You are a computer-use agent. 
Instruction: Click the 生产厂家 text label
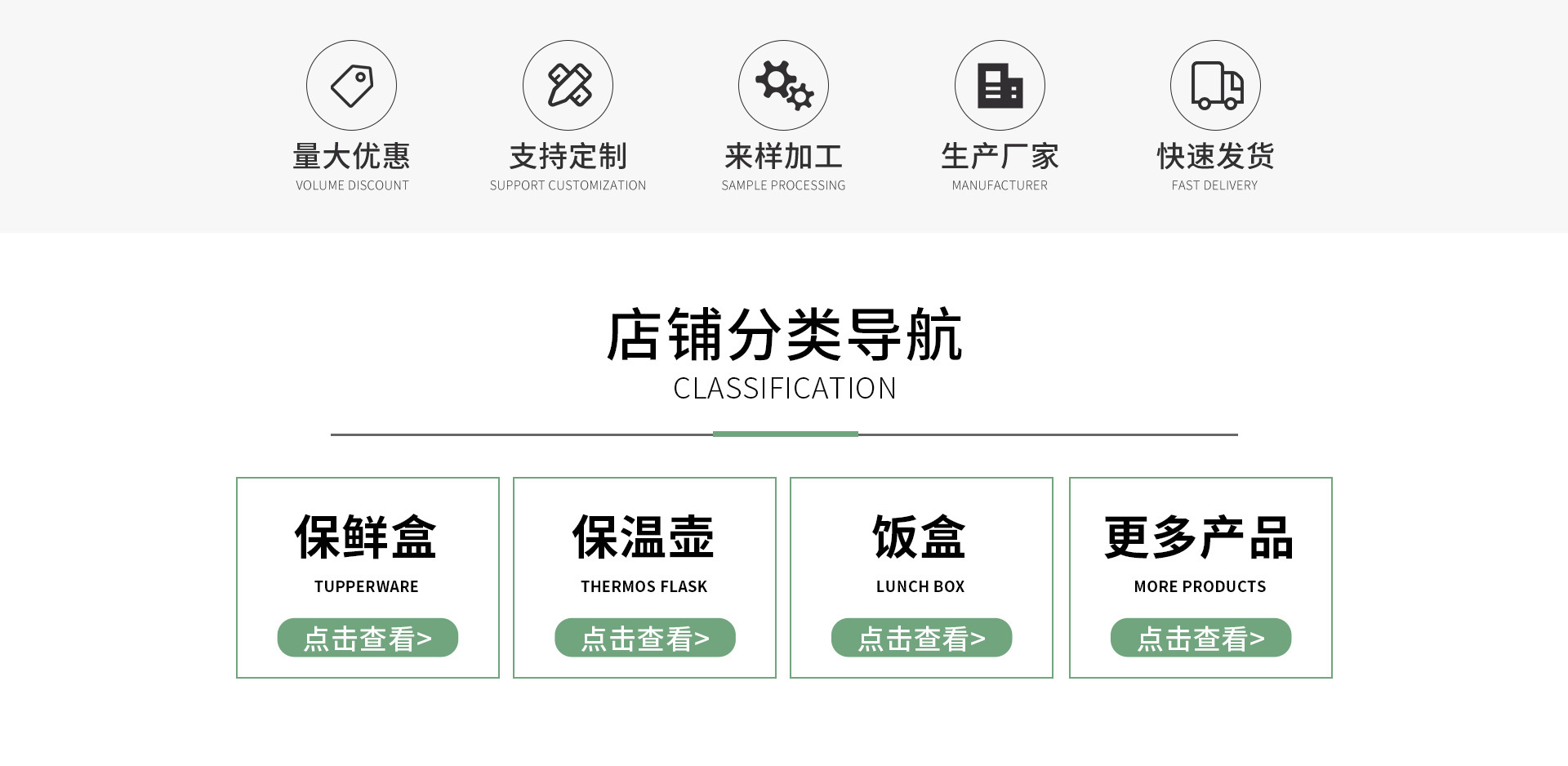click(x=1000, y=156)
